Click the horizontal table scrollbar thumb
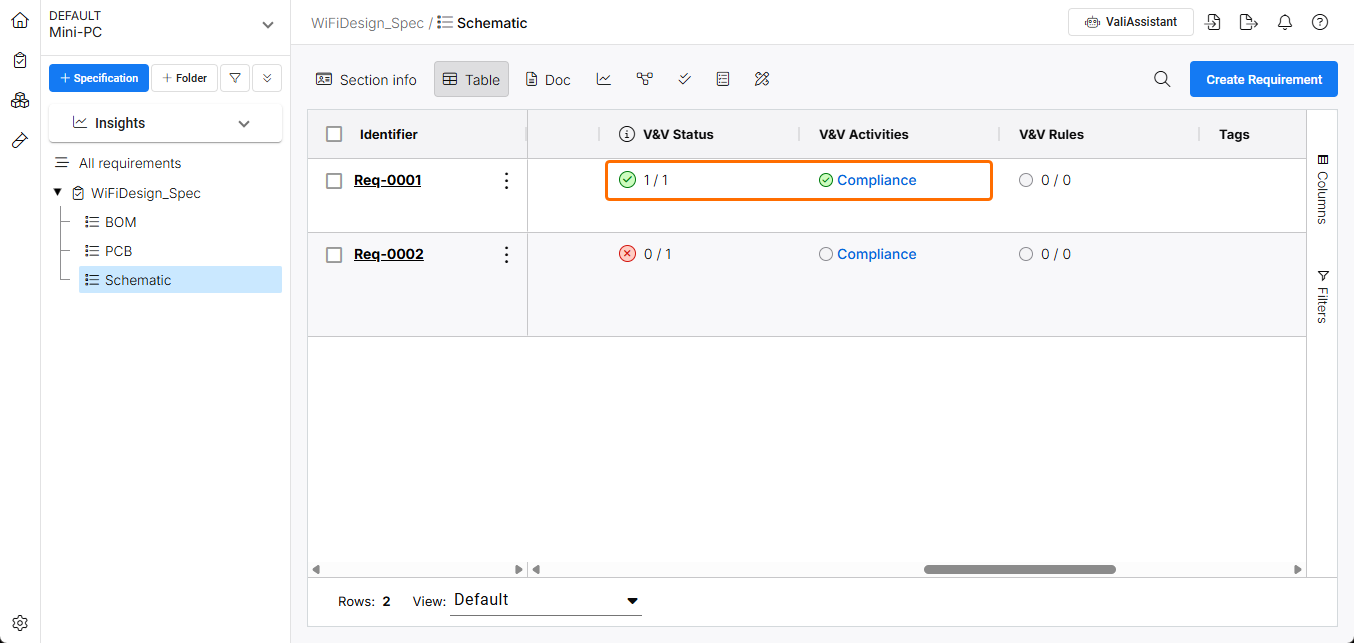 [x=1019, y=569]
